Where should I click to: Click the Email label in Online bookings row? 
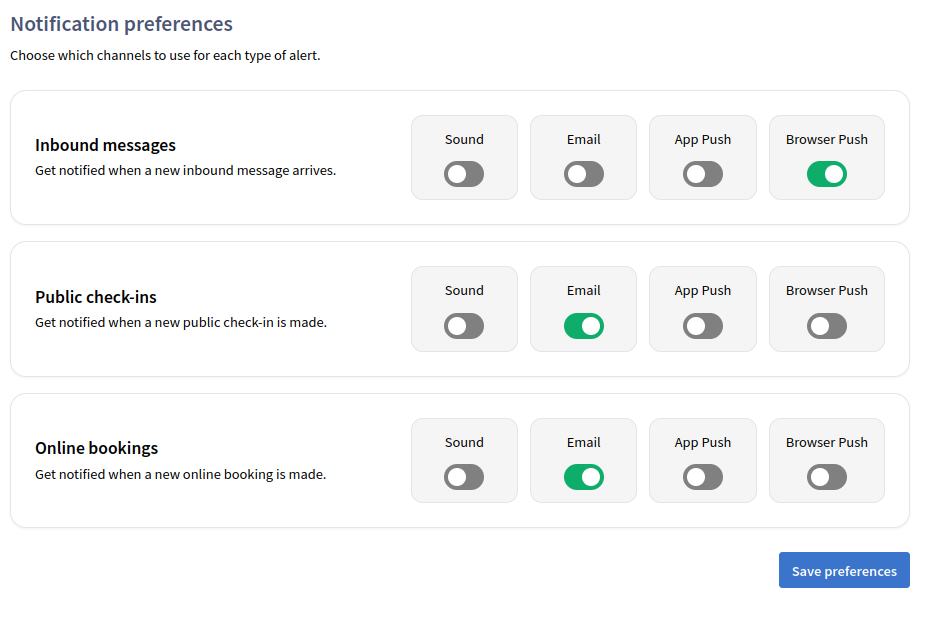pyautogui.click(x=583, y=442)
